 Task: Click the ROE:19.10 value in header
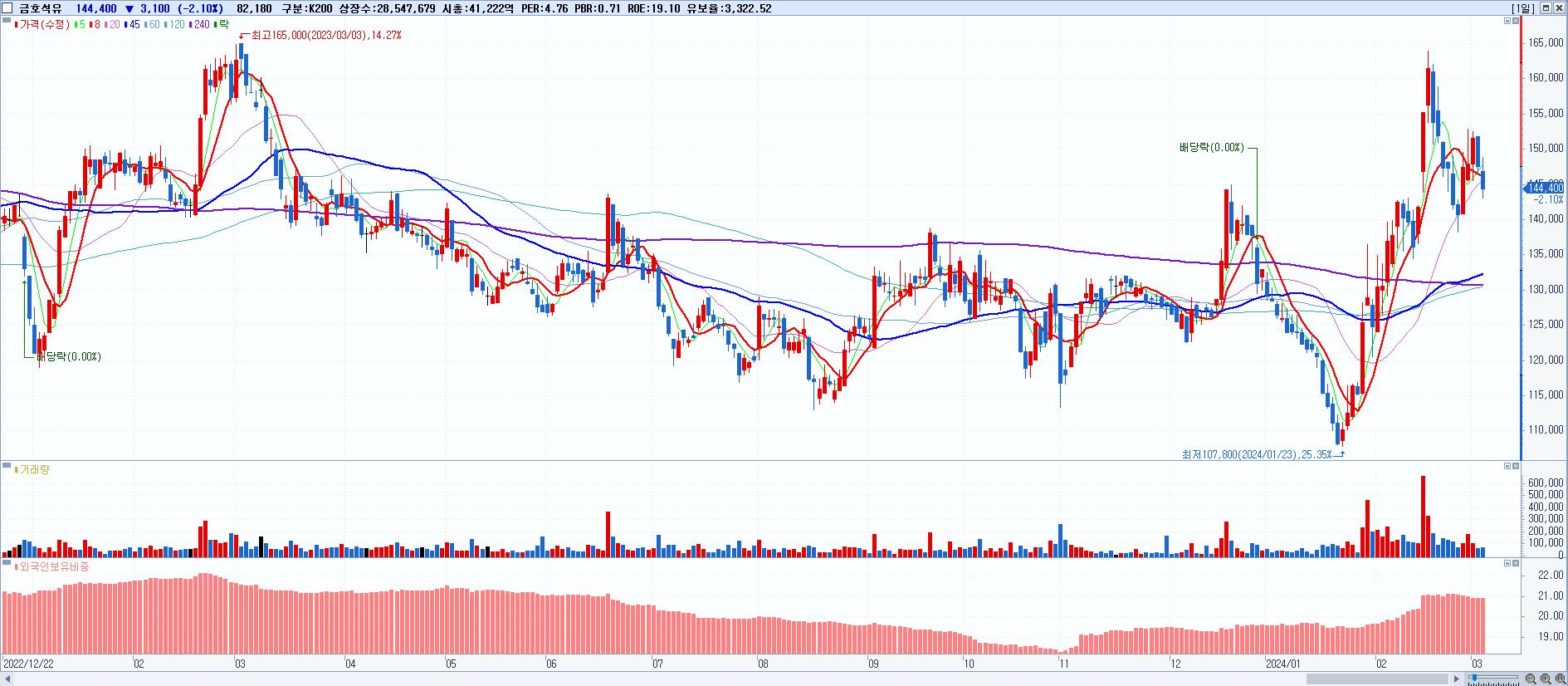(655, 8)
